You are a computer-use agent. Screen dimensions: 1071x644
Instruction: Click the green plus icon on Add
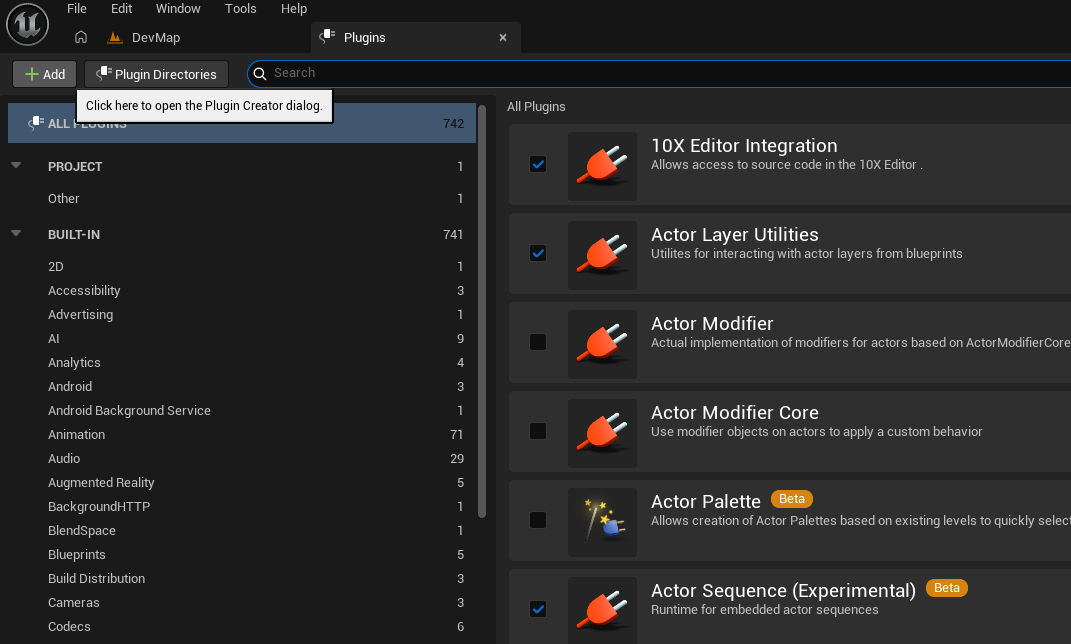(x=31, y=74)
